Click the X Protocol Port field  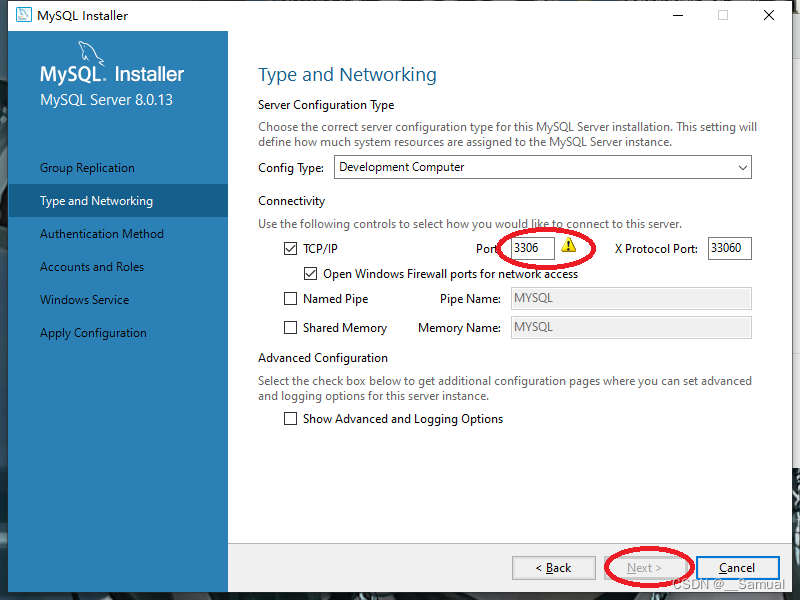click(x=729, y=248)
